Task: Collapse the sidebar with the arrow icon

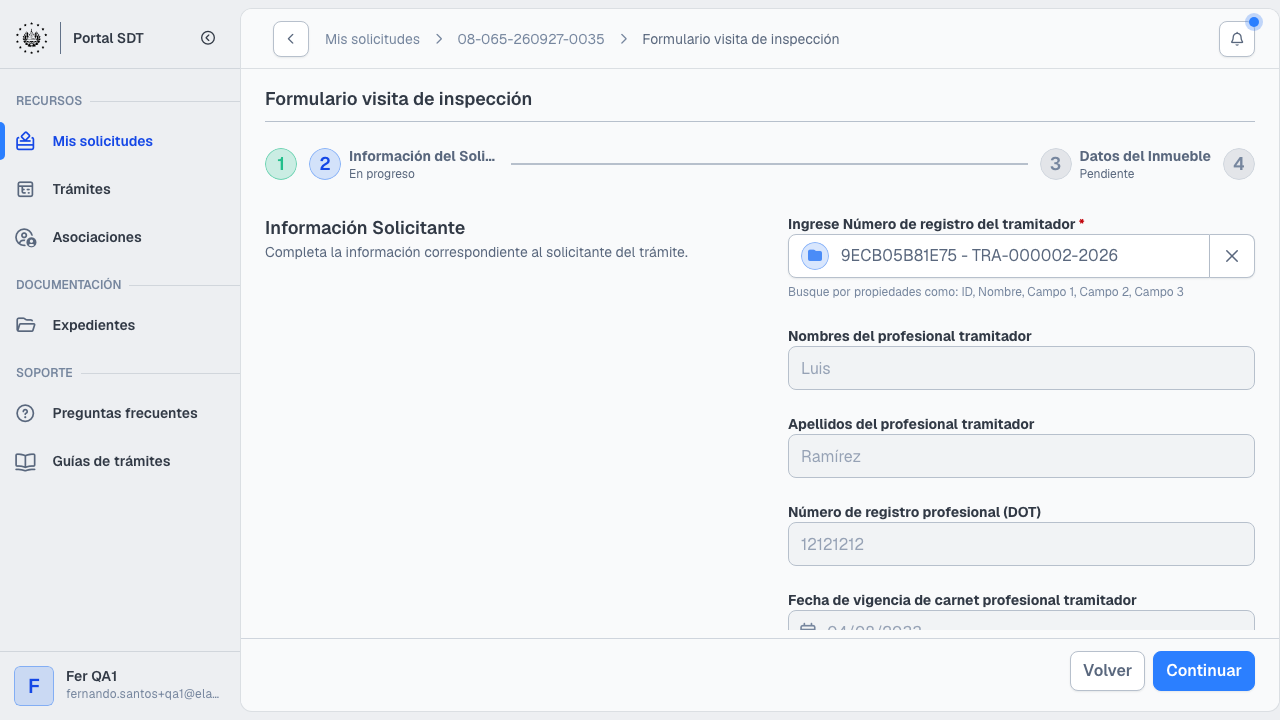Action: [208, 38]
